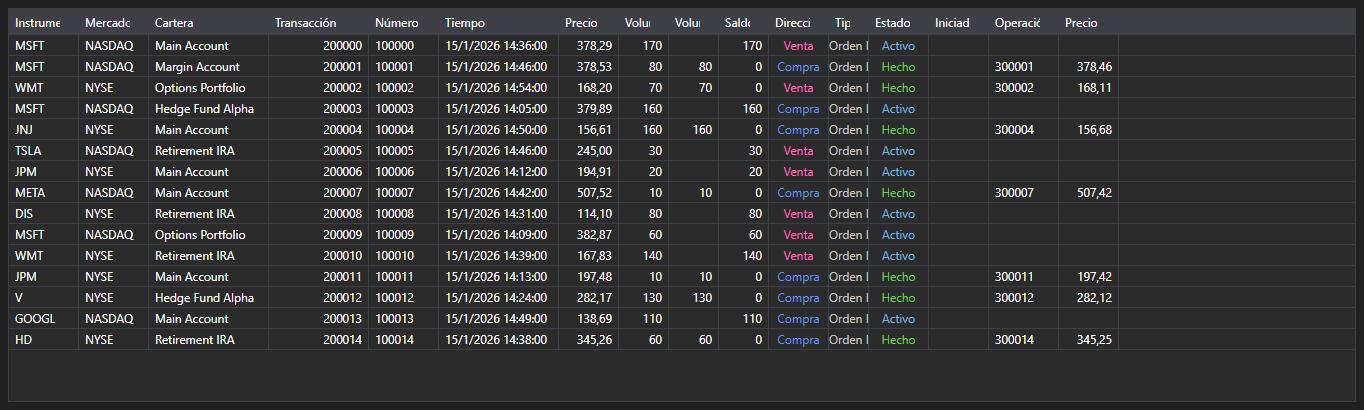1364x410 pixels.
Task: Click Hecho status in the HD row
Action: tap(898, 340)
